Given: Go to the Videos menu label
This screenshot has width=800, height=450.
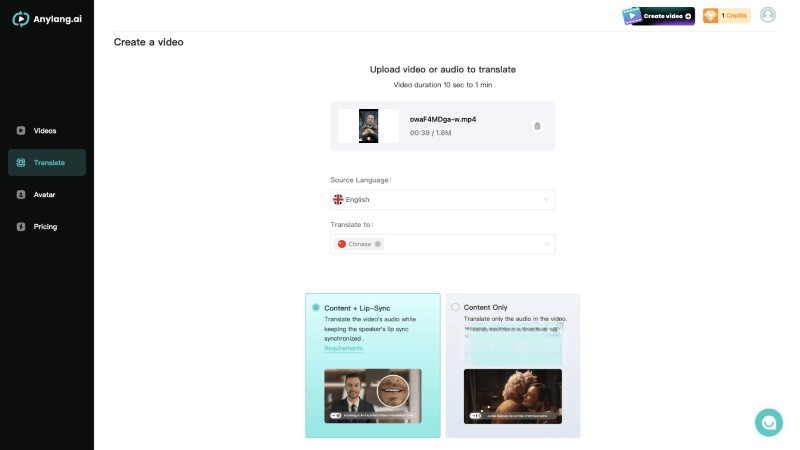Looking at the screenshot, I should tap(45, 131).
